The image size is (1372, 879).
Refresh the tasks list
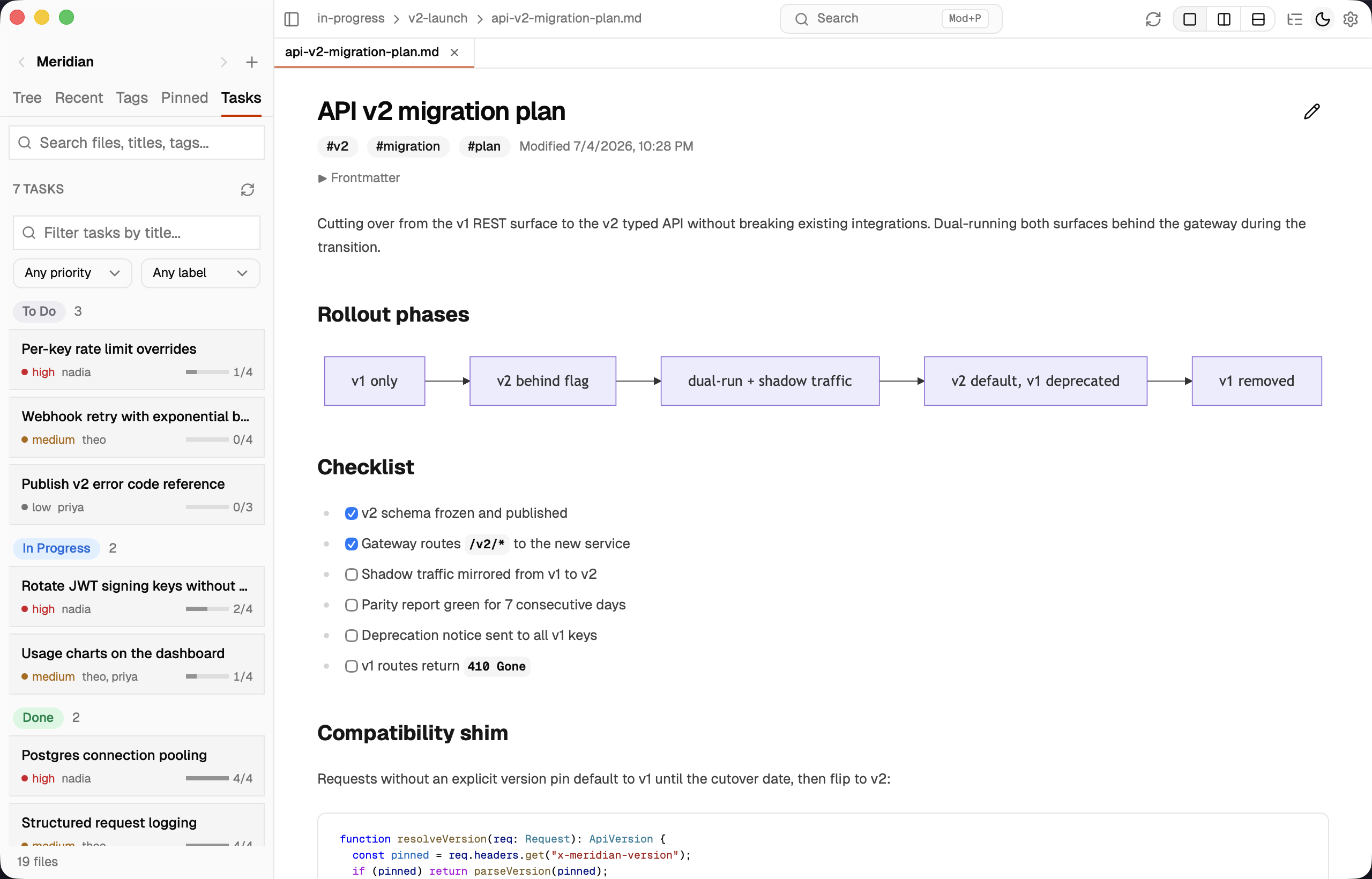coord(247,190)
